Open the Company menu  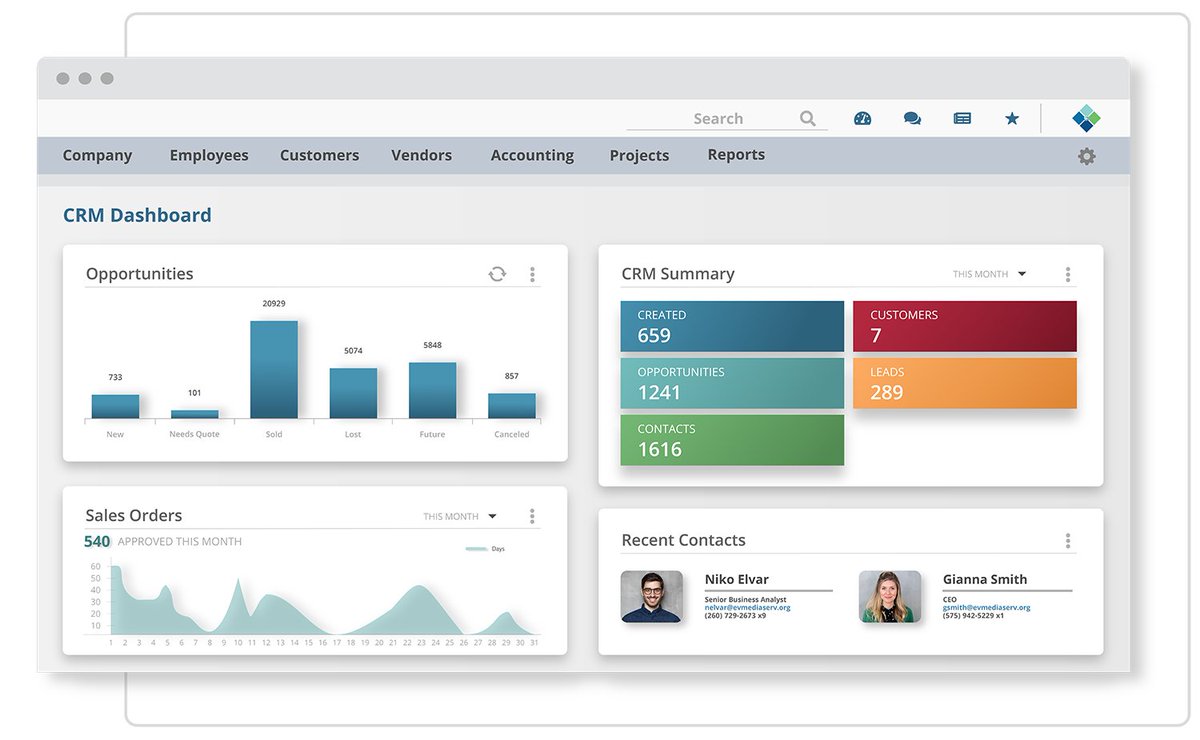click(97, 155)
